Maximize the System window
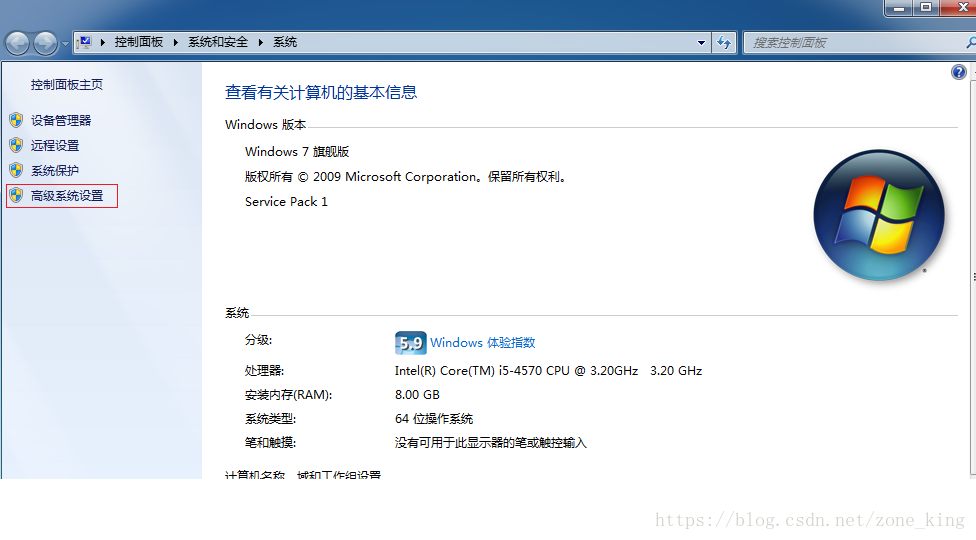Screen dimensions: 976x540 [x=926, y=7]
